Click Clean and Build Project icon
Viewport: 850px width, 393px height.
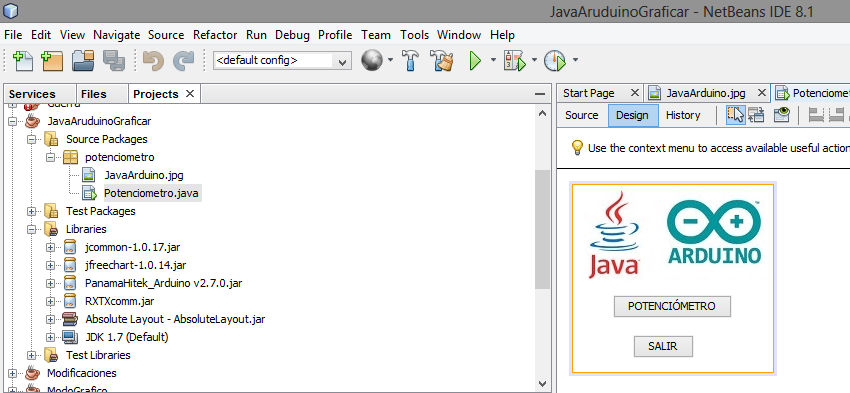click(x=441, y=60)
